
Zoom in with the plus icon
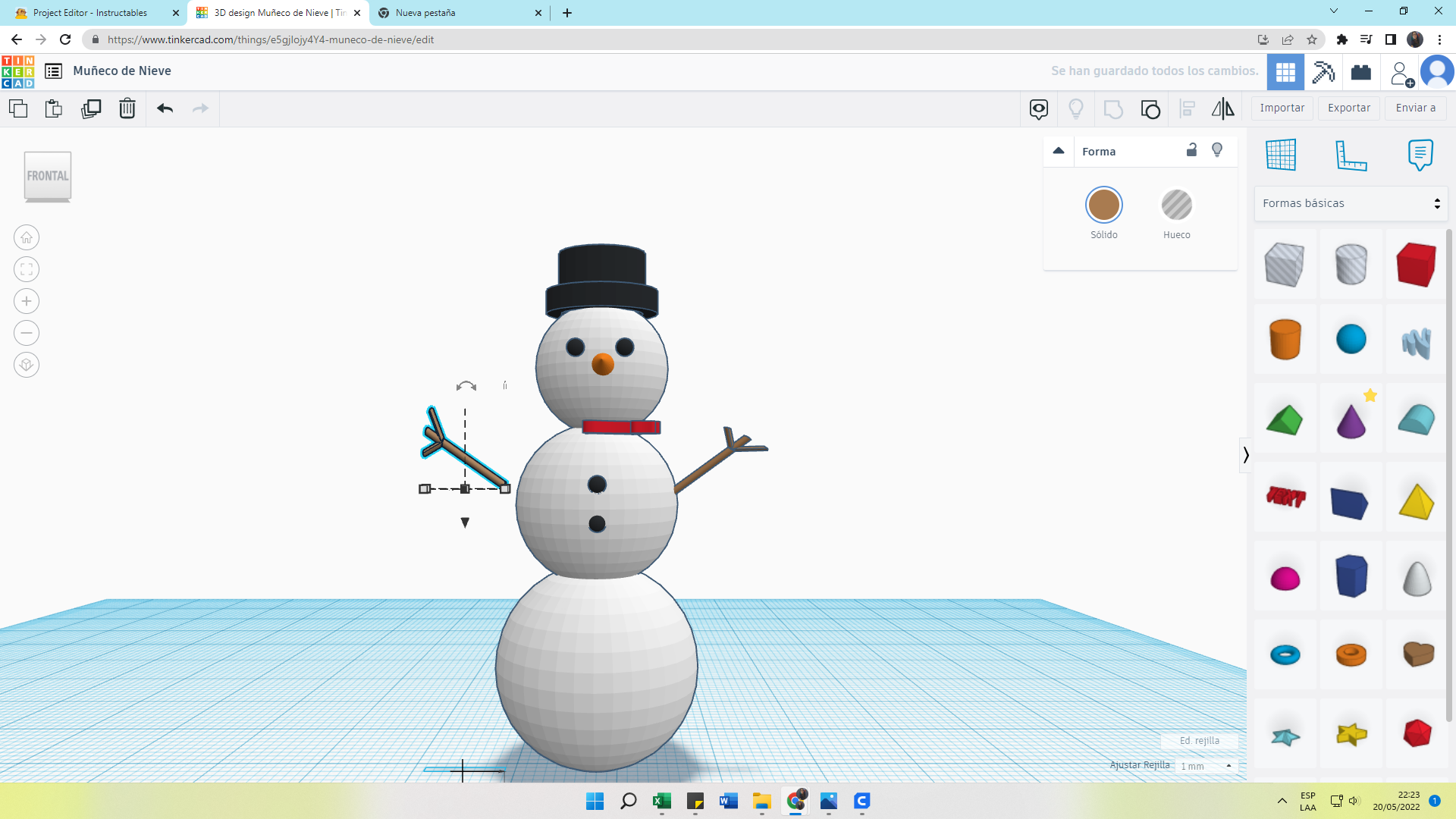tap(27, 301)
